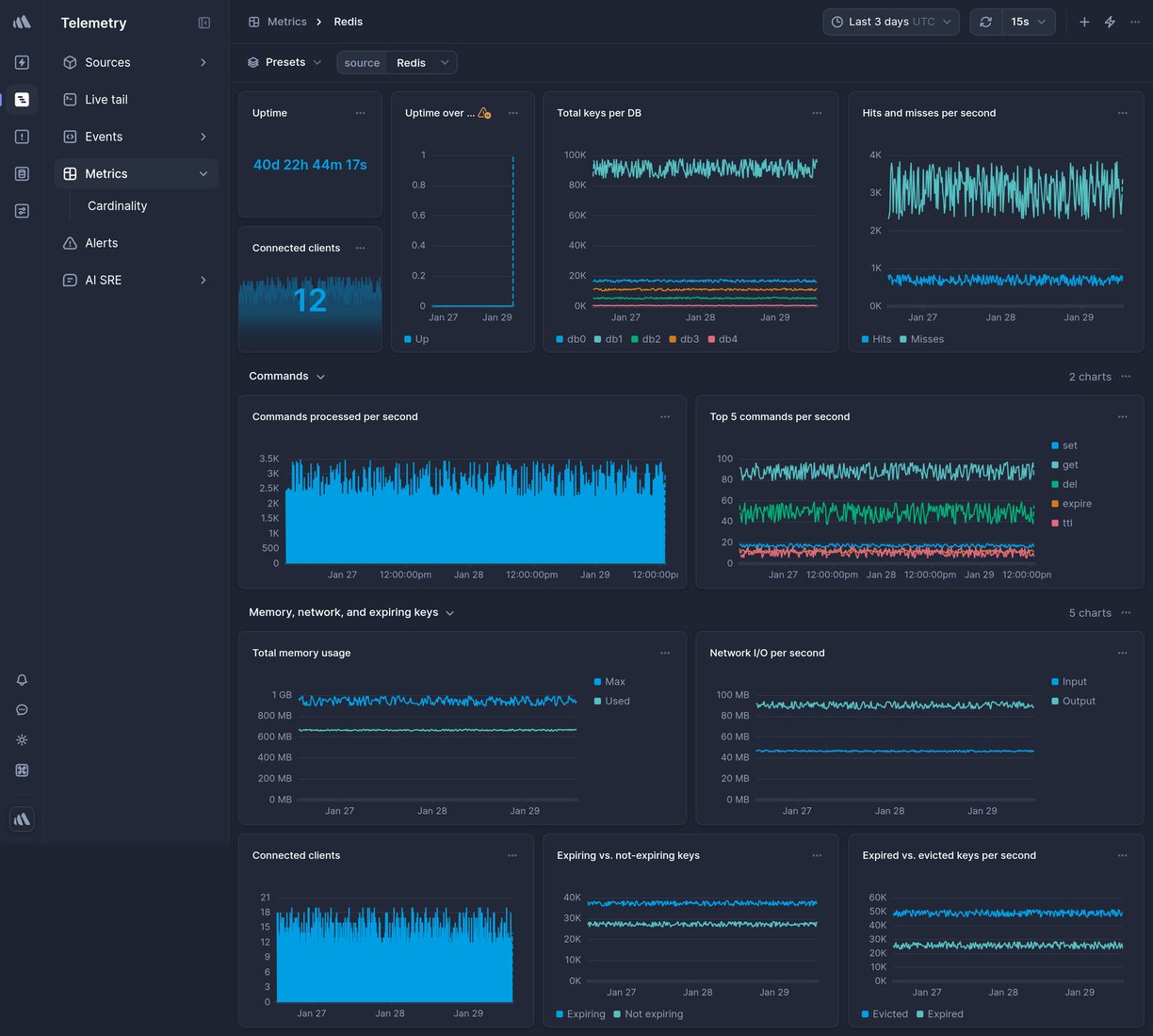1153x1036 pixels.
Task: Open the Presets dropdown
Action: click(284, 61)
